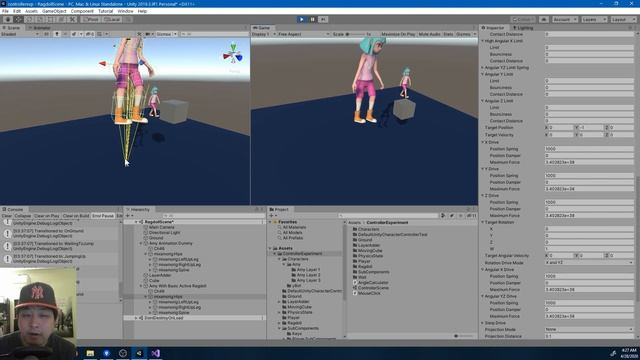Open Projection Mode dropdown
The image size is (640, 360).
[x=589, y=329]
